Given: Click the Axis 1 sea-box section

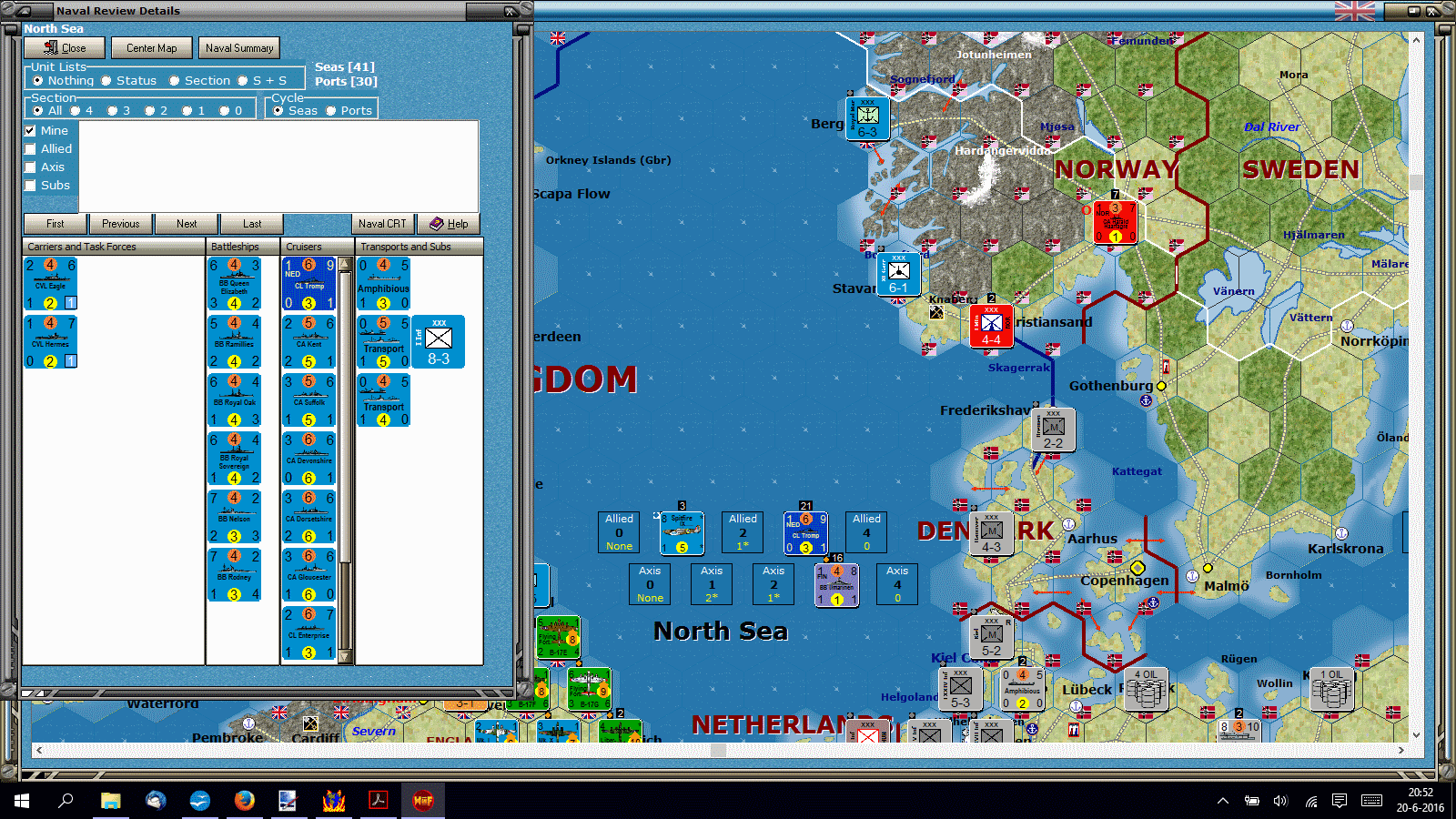Looking at the screenshot, I should coord(713,584).
